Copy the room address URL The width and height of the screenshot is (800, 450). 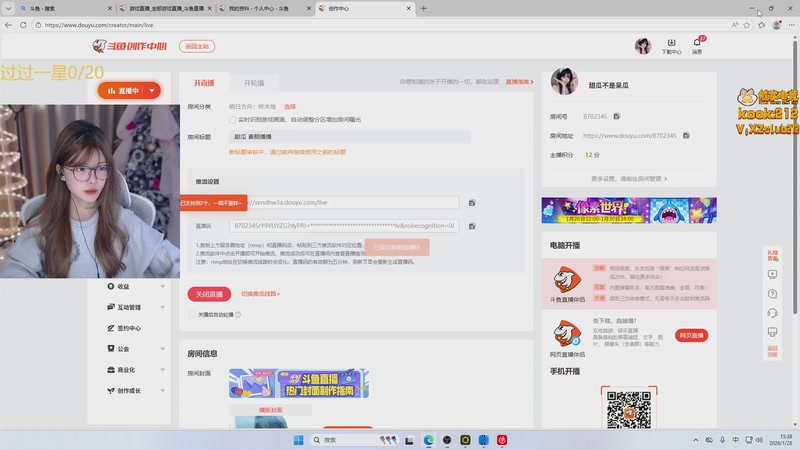[x=686, y=135]
